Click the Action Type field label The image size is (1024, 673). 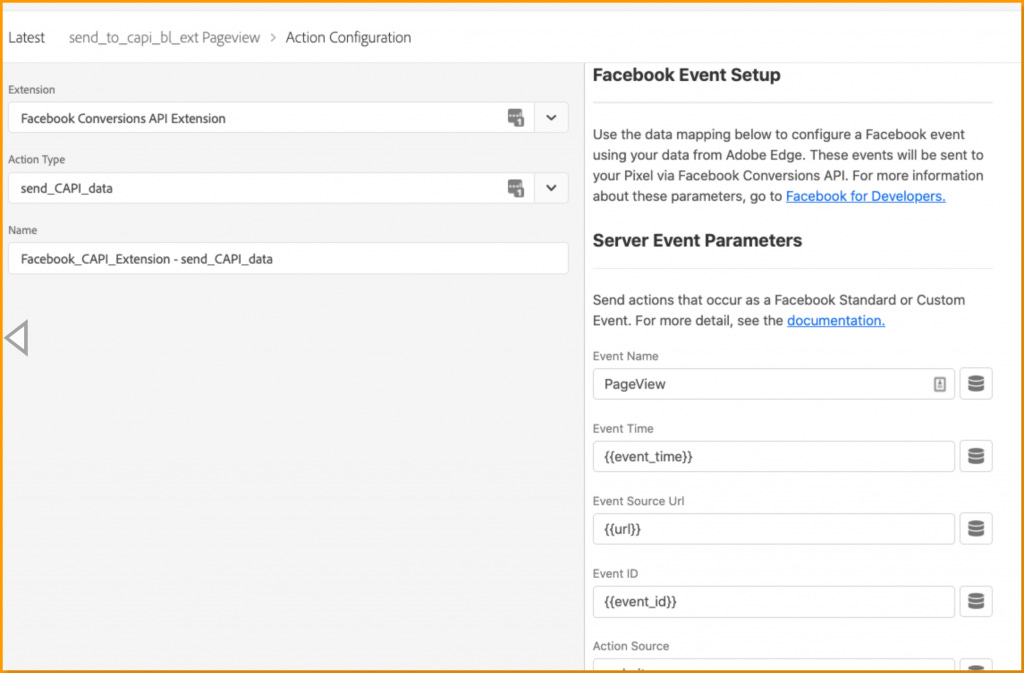pyautogui.click(x=37, y=159)
